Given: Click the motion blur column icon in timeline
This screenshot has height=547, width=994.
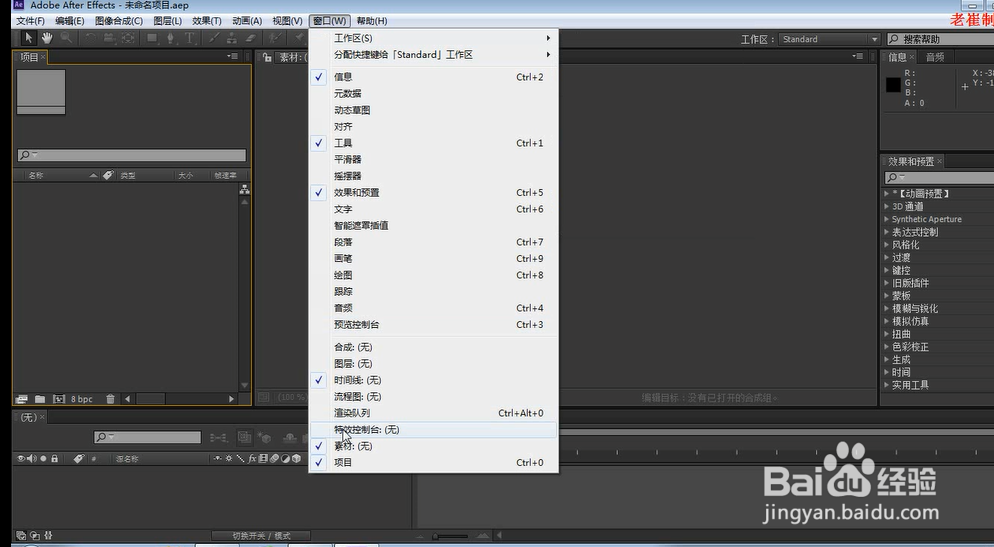Looking at the screenshot, I should [x=274, y=458].
